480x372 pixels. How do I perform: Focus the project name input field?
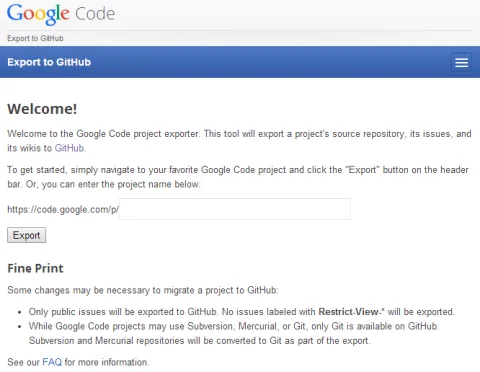pos(235,209)
